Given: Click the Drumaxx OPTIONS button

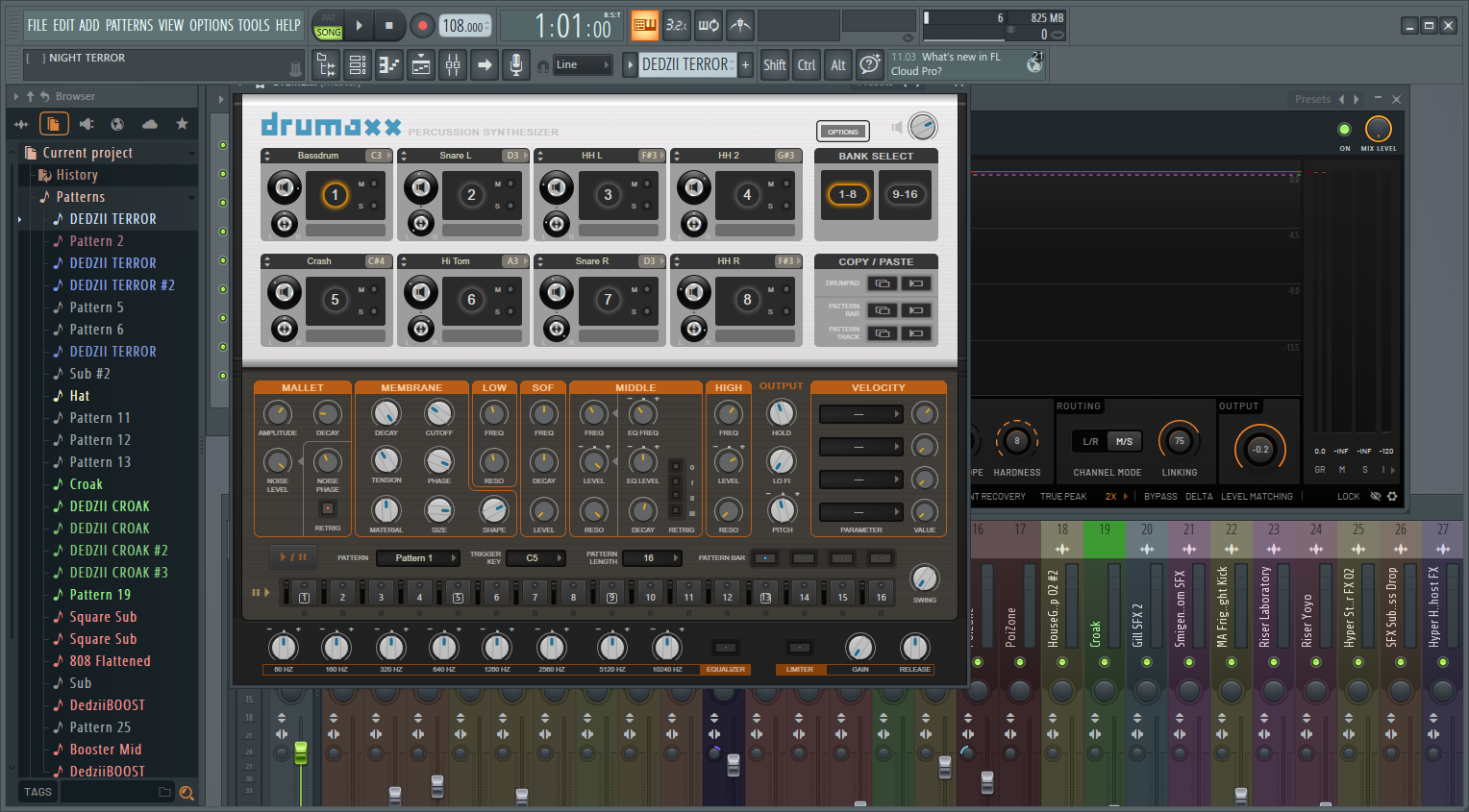Looking at the screenshot, I should [x=842, y=132].
